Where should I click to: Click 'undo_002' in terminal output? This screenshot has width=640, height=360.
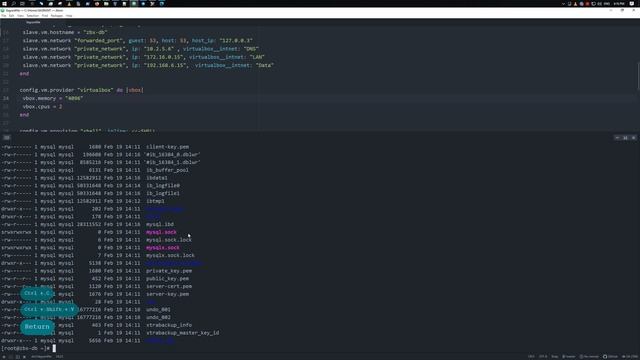tap(158, 317)
